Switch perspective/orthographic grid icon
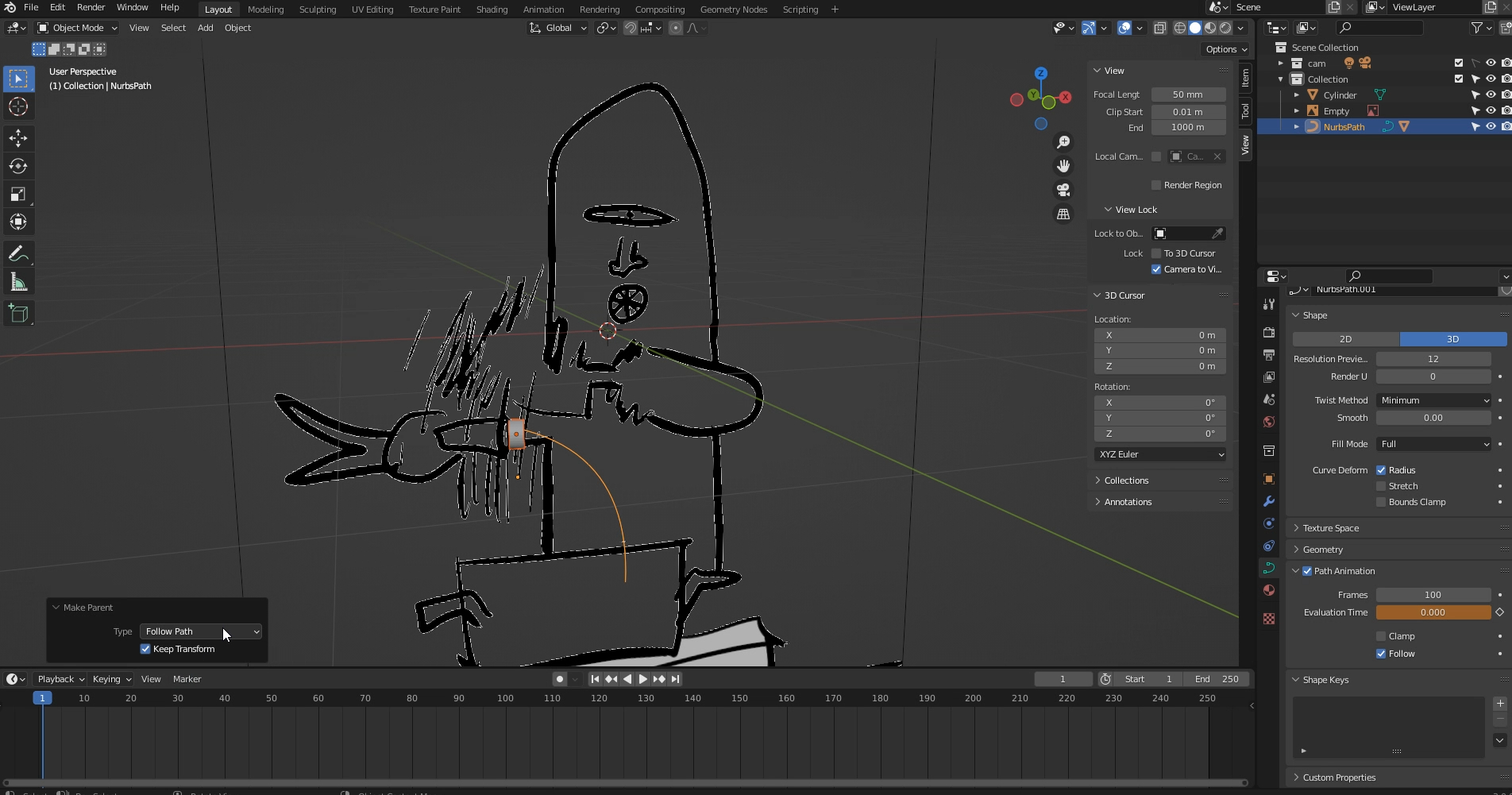The width and height of the screenshot is (1512, 795). 1063,214
